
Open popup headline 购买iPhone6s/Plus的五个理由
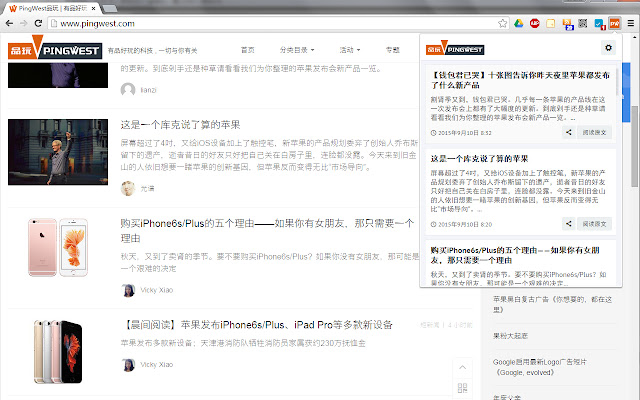point(515,255)
